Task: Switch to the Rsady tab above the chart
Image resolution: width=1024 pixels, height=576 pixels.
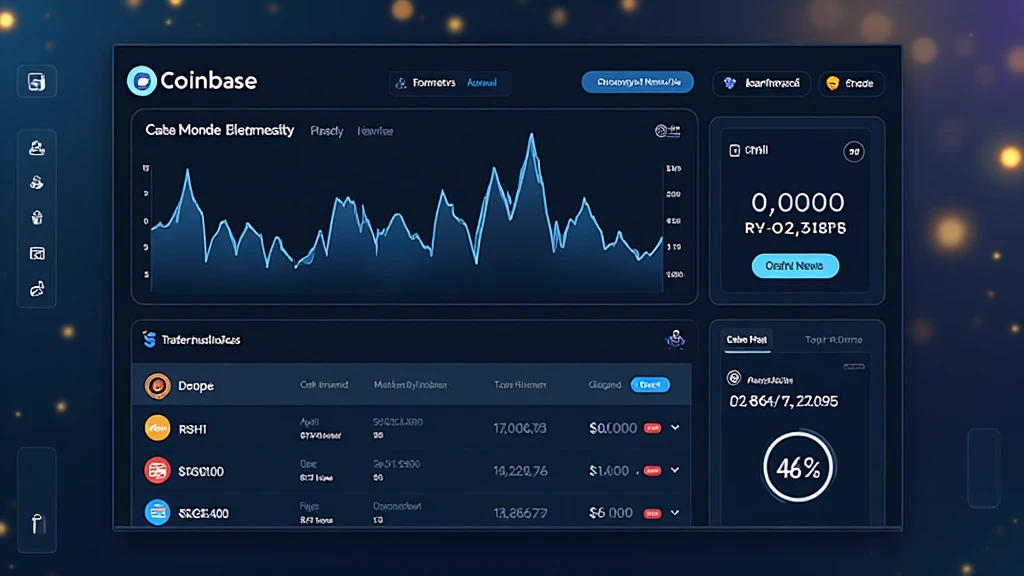Action: pos(326,131)
